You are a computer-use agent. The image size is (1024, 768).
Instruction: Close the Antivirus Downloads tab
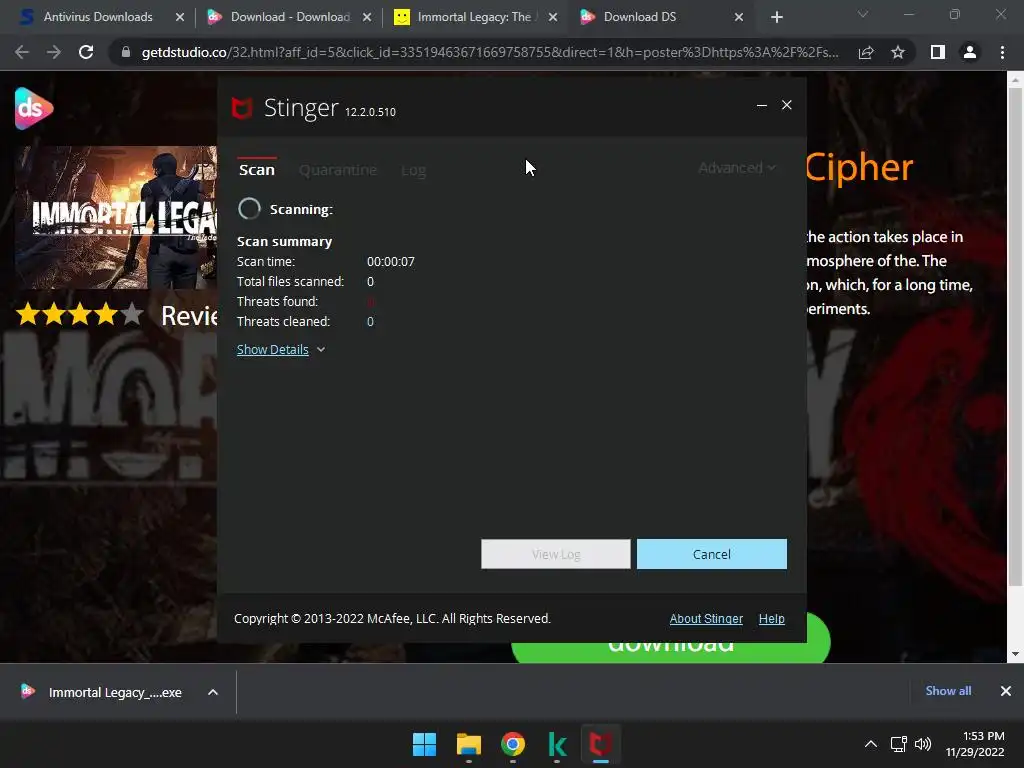coord(180,17)
